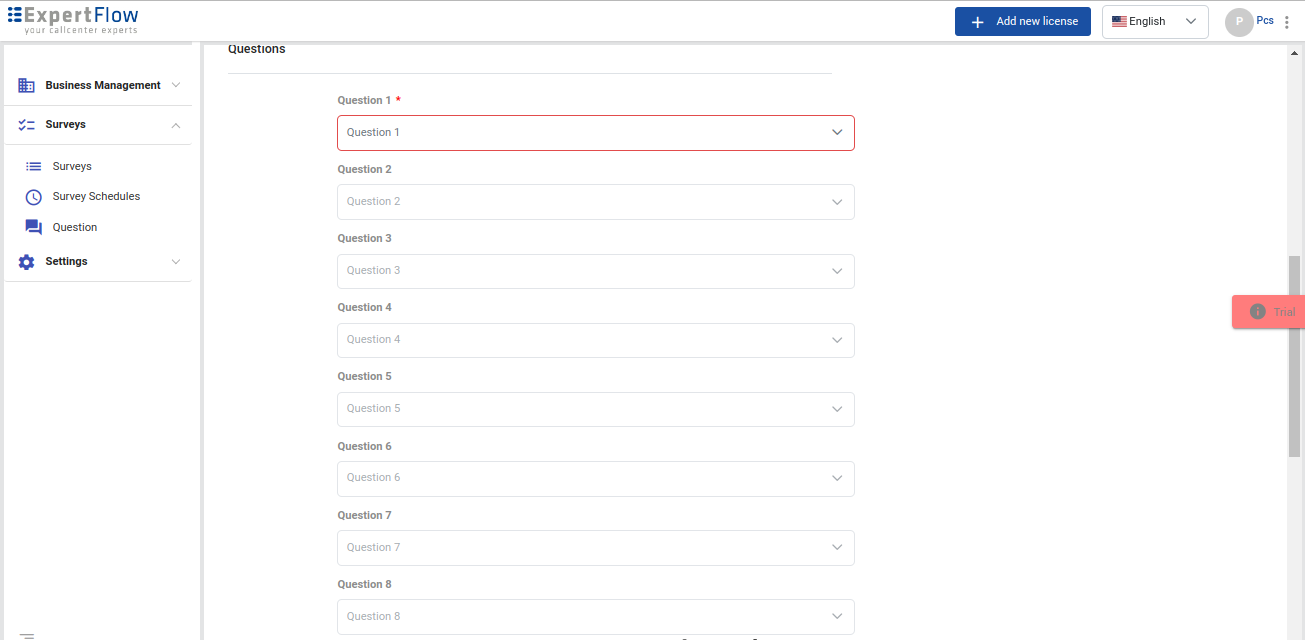Open the Question 5 dropdown

[595, 409]
